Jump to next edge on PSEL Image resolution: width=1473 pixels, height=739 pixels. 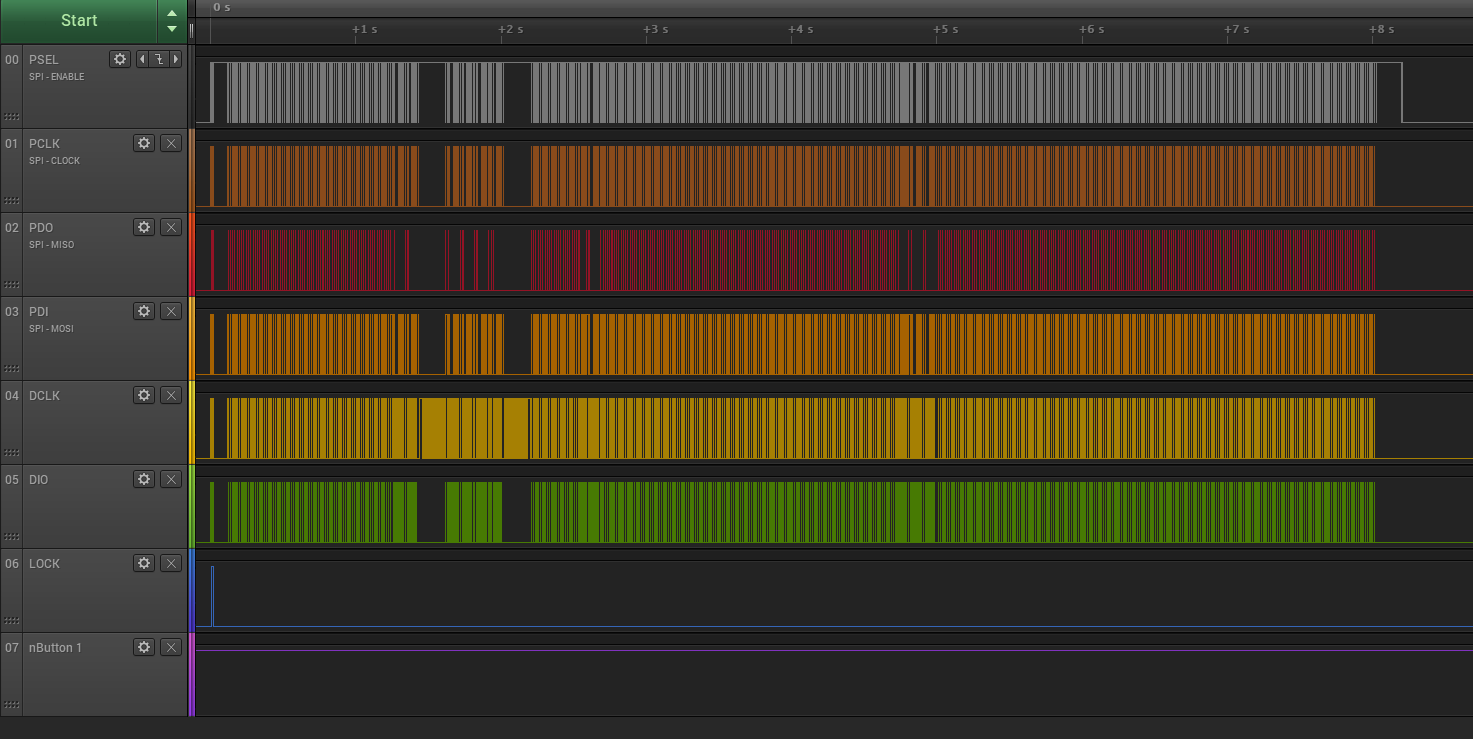click(176, 59)
